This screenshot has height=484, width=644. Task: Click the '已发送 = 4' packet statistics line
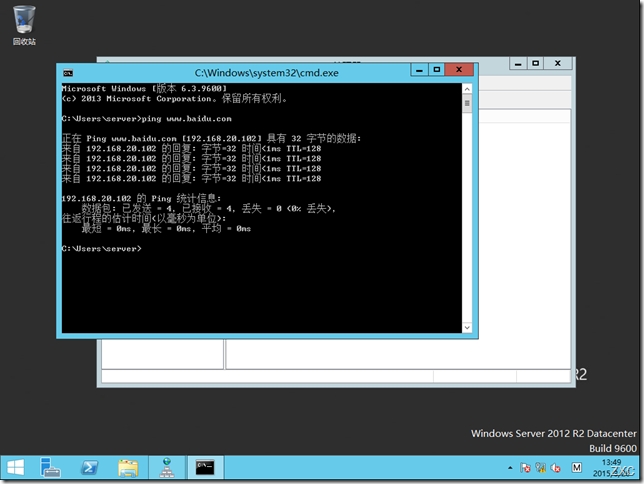208,208
